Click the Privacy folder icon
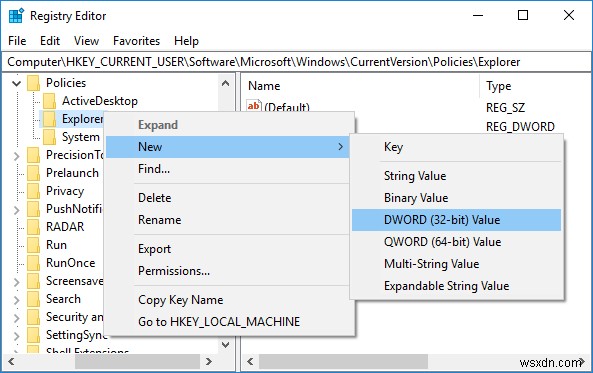Viewport: 593px width, 373px height. click(33, 191)
